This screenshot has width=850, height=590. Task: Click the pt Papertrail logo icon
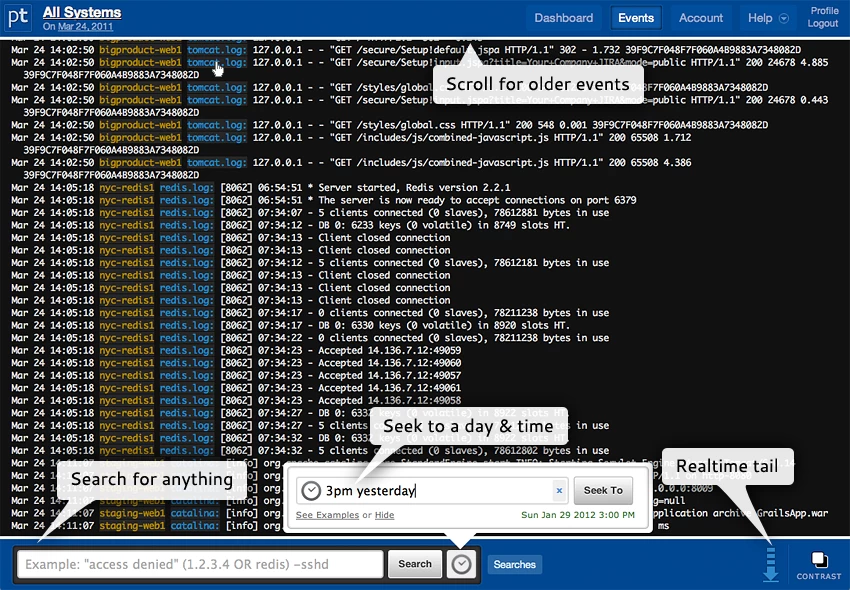pyautogui.click(x=18, y=17)
